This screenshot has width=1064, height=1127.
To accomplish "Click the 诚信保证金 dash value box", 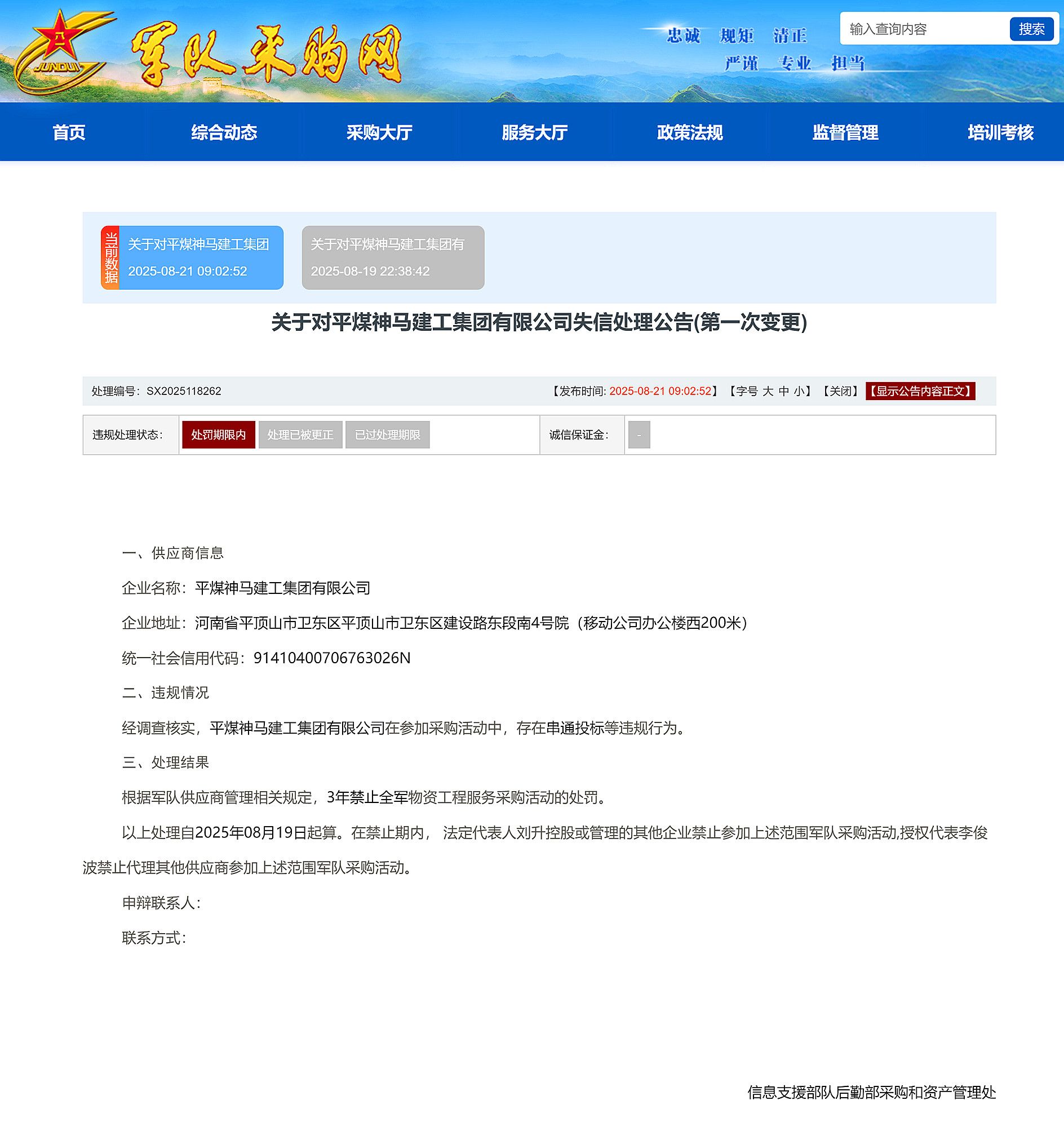I will click(x=639, y=434).
